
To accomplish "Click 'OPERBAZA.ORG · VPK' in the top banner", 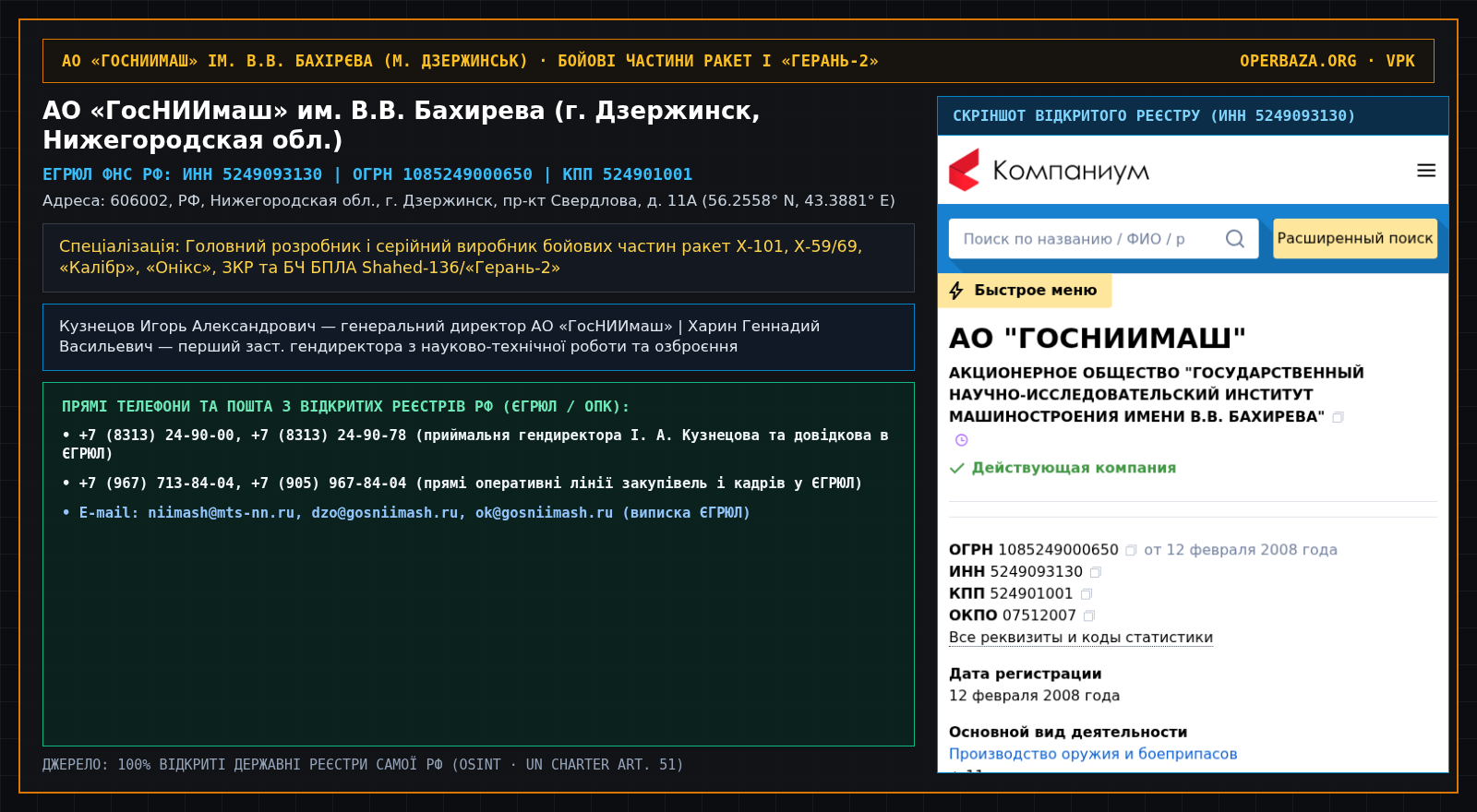I will click(x=1327, y=61).
